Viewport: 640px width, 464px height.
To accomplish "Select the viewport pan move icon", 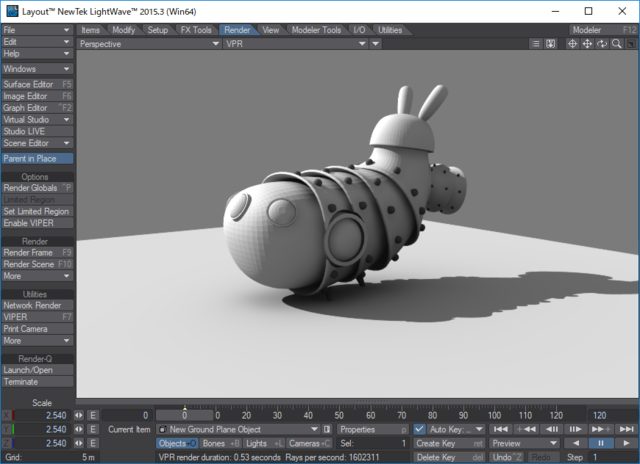I will point(587,44).
